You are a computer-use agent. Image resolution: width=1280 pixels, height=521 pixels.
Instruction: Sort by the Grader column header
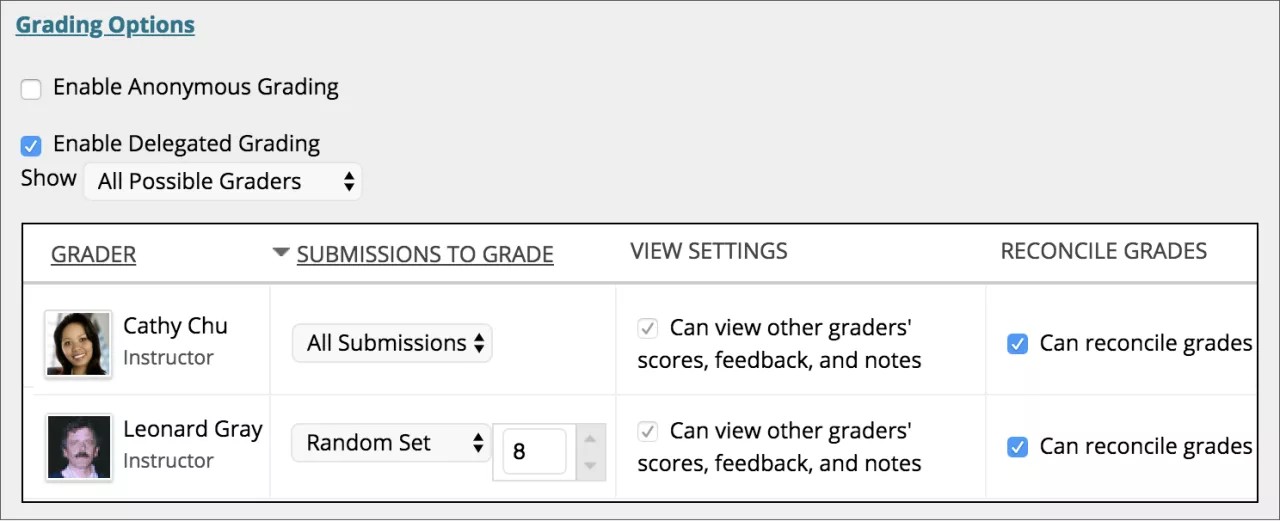[x=93, y=255]
